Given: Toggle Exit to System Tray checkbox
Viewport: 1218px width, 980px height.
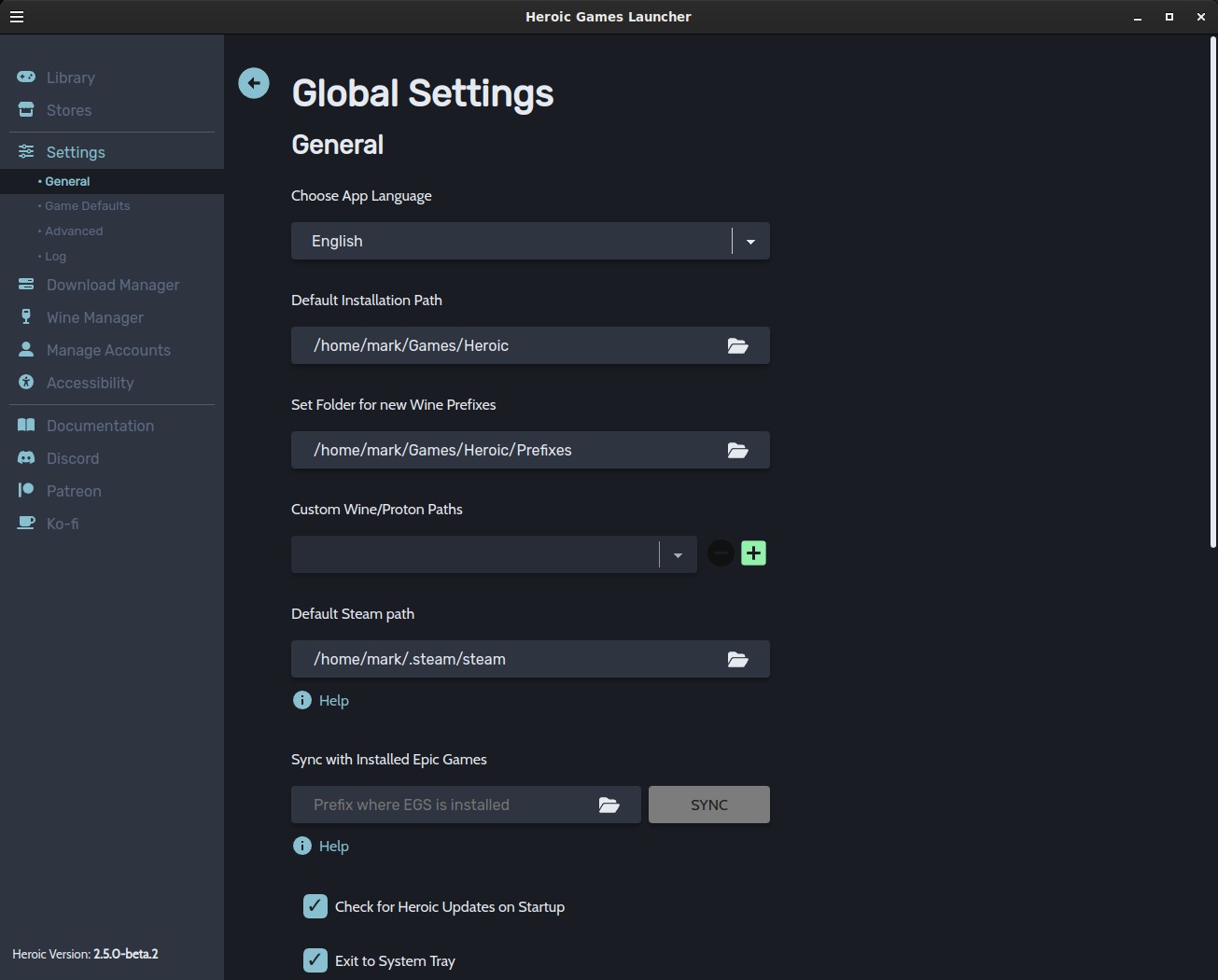Looking at the screenshot, I should click(315, 960).
